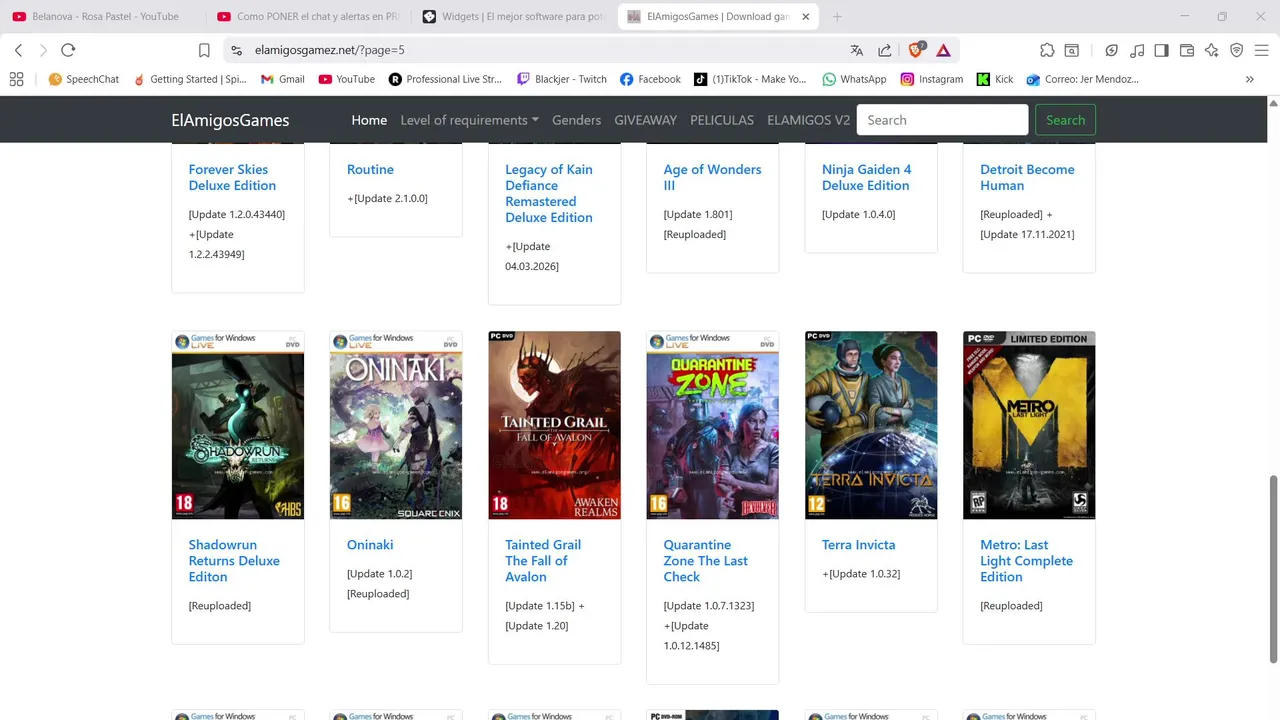The height and width of the screenshot is (720, 1280).
Task: Open the extensions puzzle icon
Action: 1047,50
